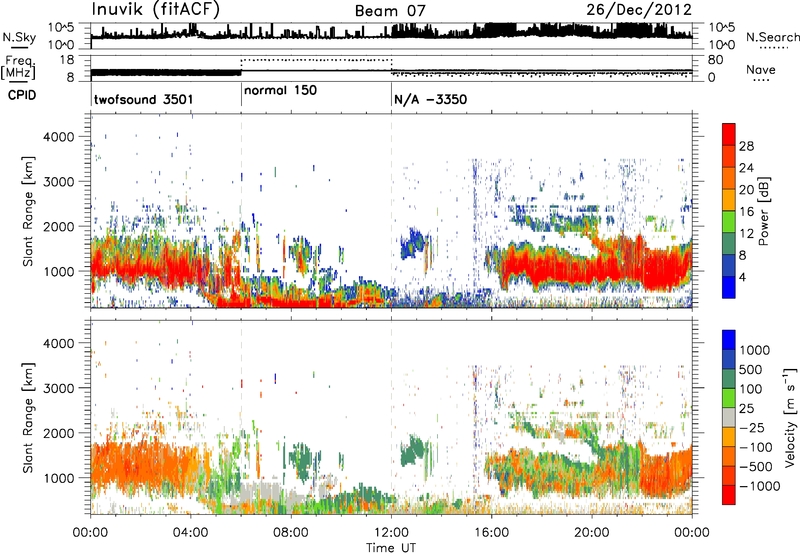Click the 'Velocity [m s-1]' colorbar label
Viewport: 800px width, 554px height.
coord(790,416)
